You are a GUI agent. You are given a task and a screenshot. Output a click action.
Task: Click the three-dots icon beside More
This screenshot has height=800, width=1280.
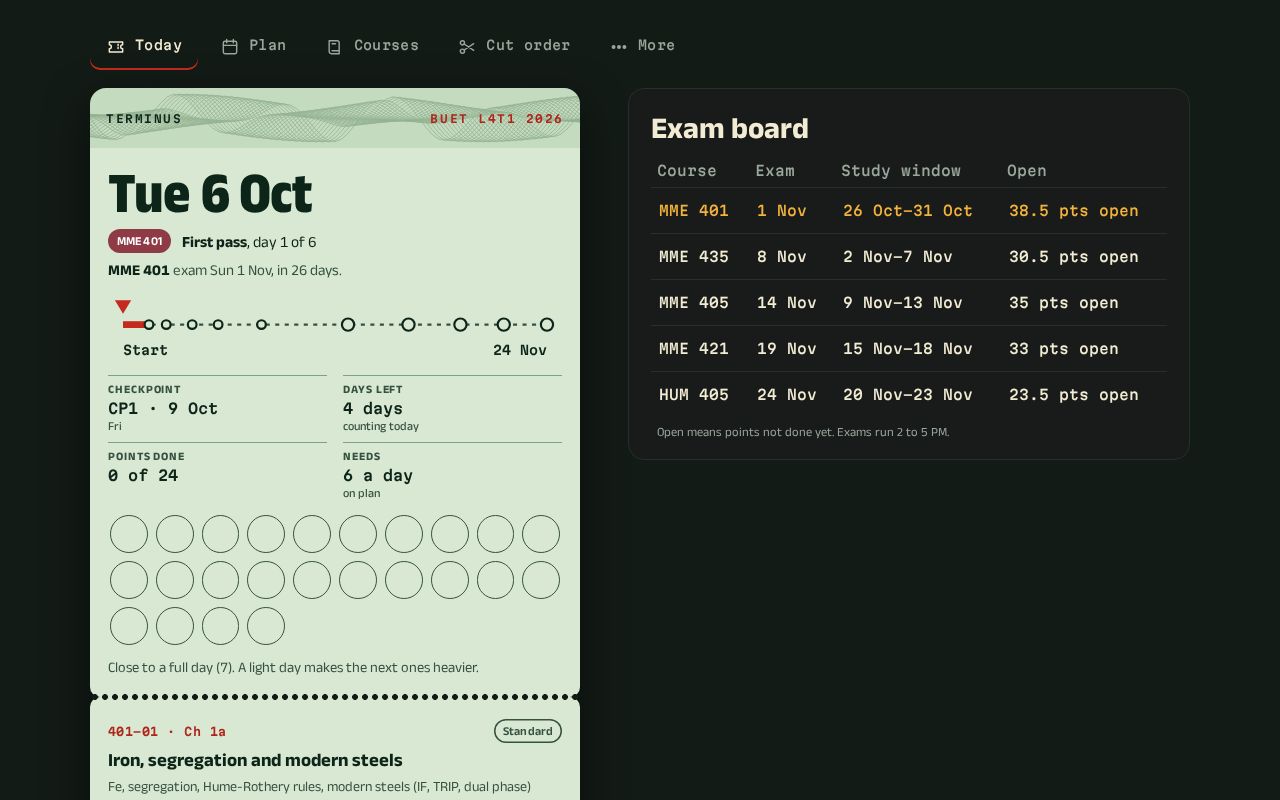click(x=619, y=46)
